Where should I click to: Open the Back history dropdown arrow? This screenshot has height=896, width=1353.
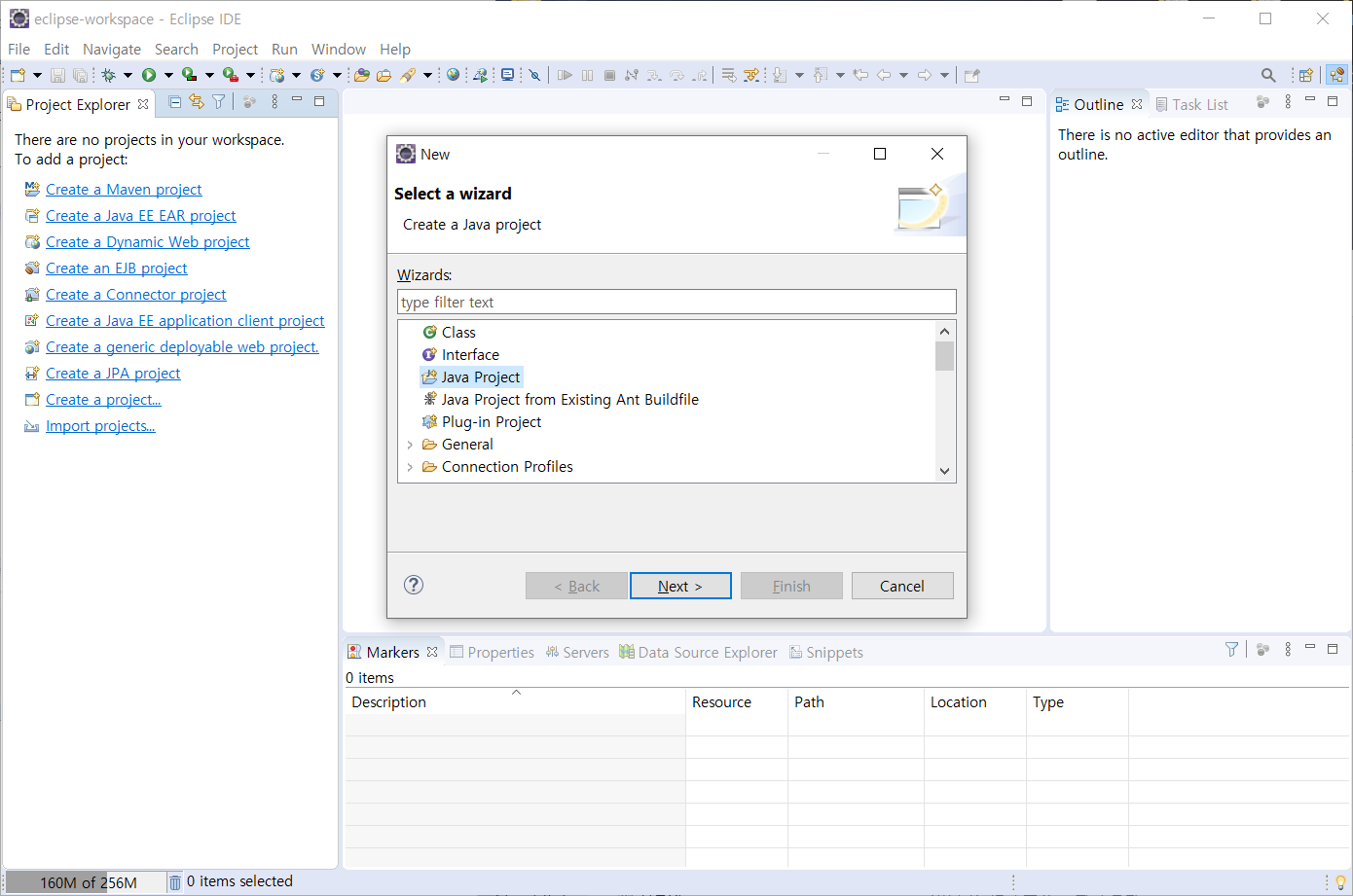[x=904, y=75]
